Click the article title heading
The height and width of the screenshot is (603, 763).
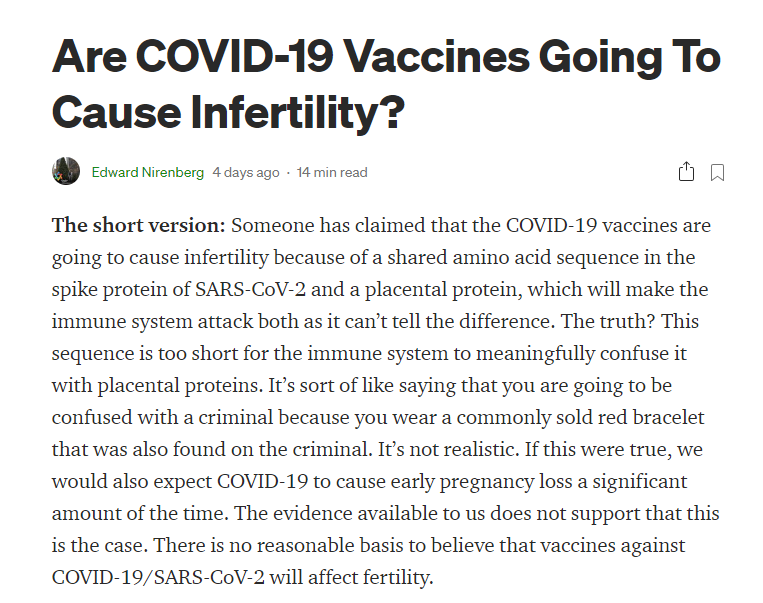[x=385, y=84]
